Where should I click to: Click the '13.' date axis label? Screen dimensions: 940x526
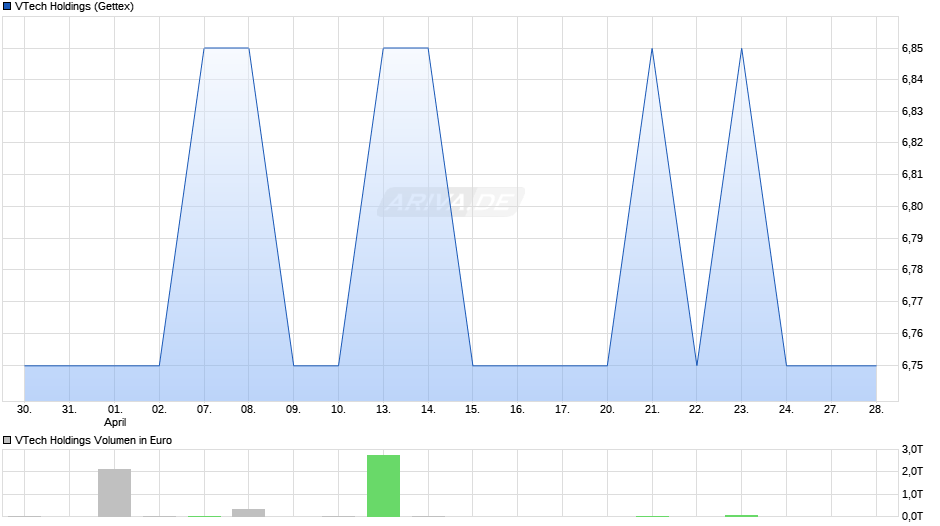(384, 410)
